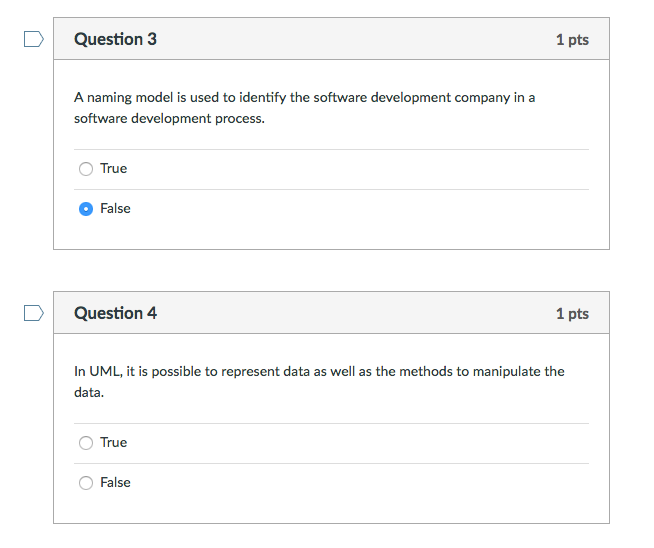Click the "False" label text in Question 4
654x548 pixels.
tap(115, 483)
